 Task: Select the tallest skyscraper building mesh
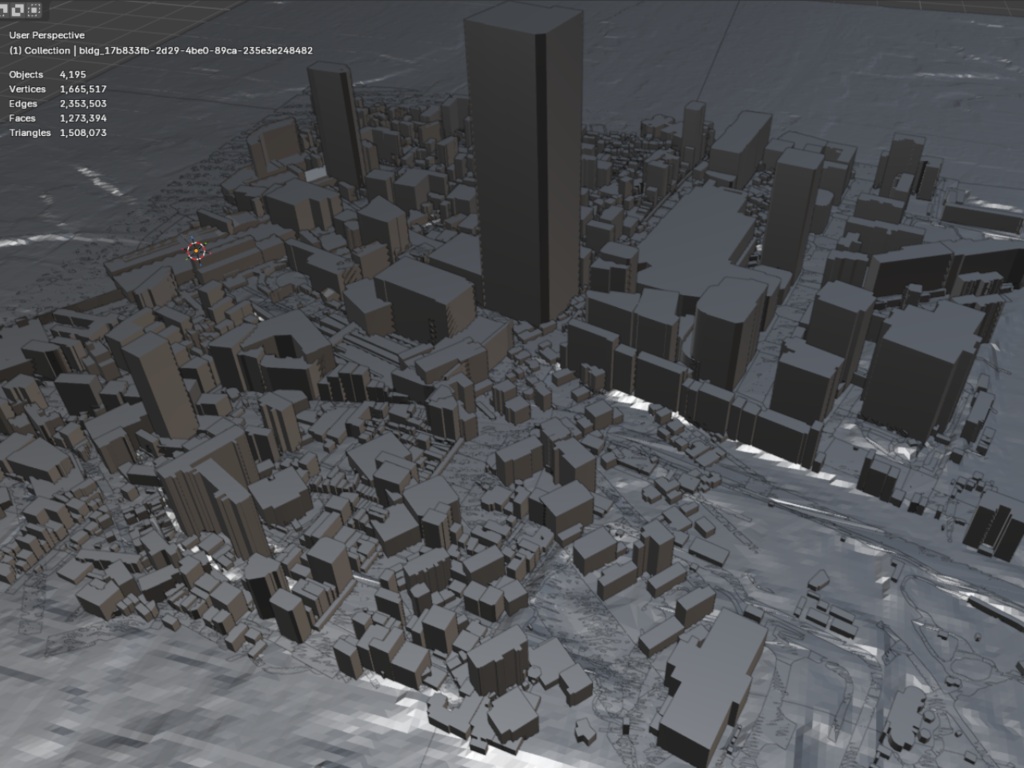526,163
